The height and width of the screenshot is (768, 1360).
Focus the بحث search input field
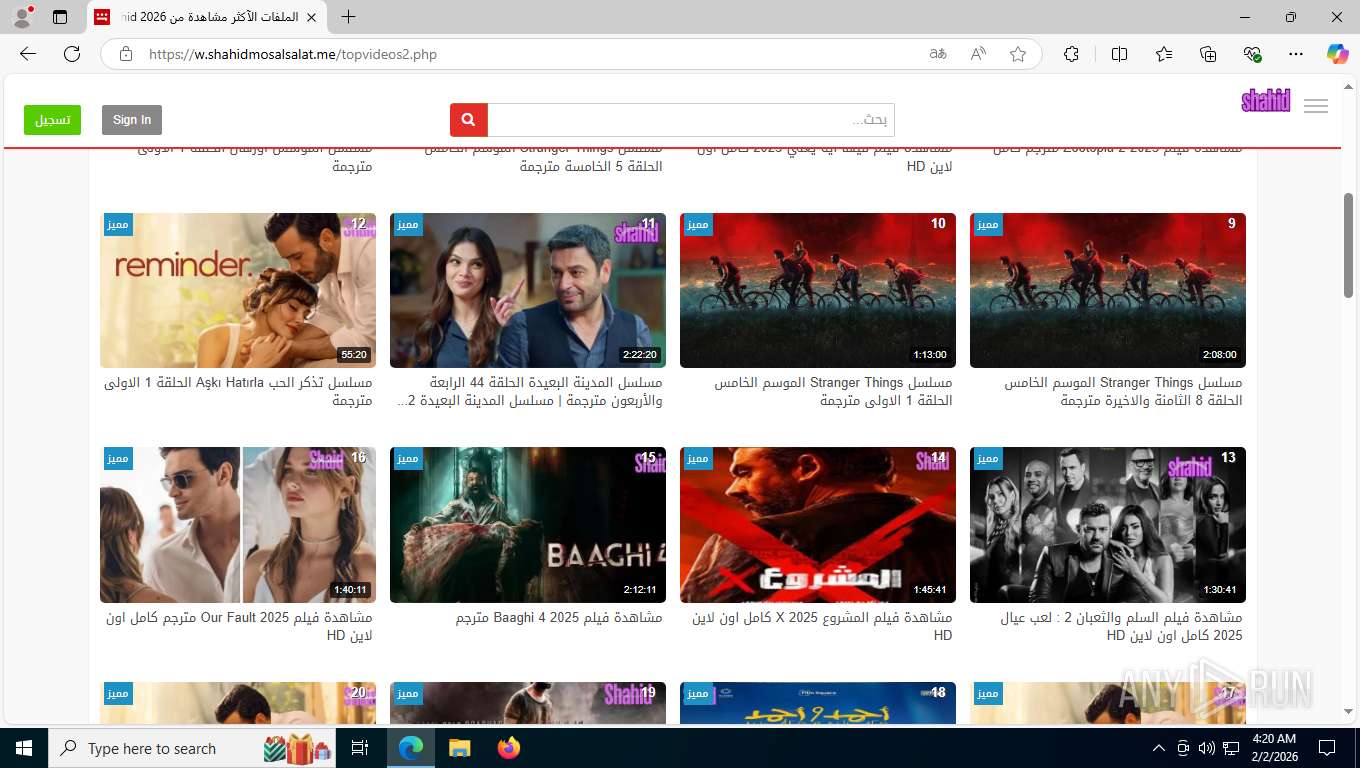coord(691,120)
